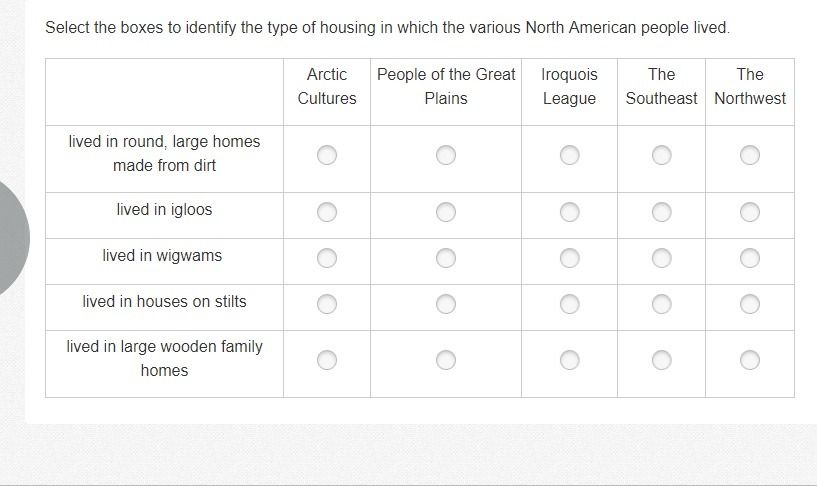Select Great Plains for round dirt homes
The image size is (817, 486).
pyautogui.click(x=445, y=155)
